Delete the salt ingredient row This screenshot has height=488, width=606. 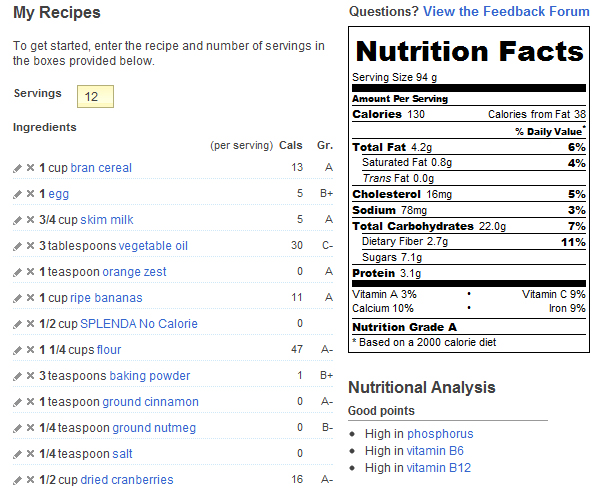pos(30,454)
